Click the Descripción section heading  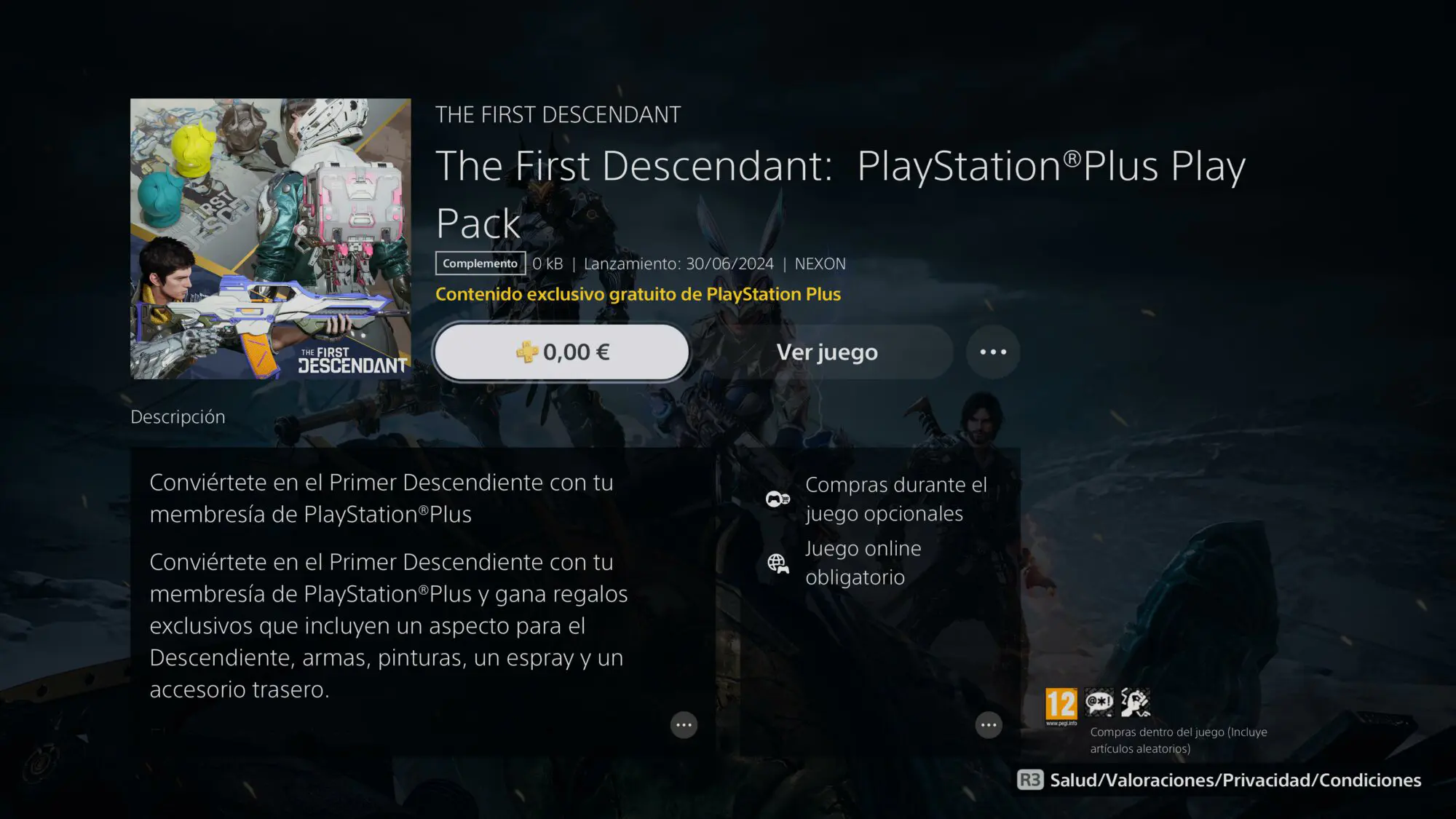(178, 417)
